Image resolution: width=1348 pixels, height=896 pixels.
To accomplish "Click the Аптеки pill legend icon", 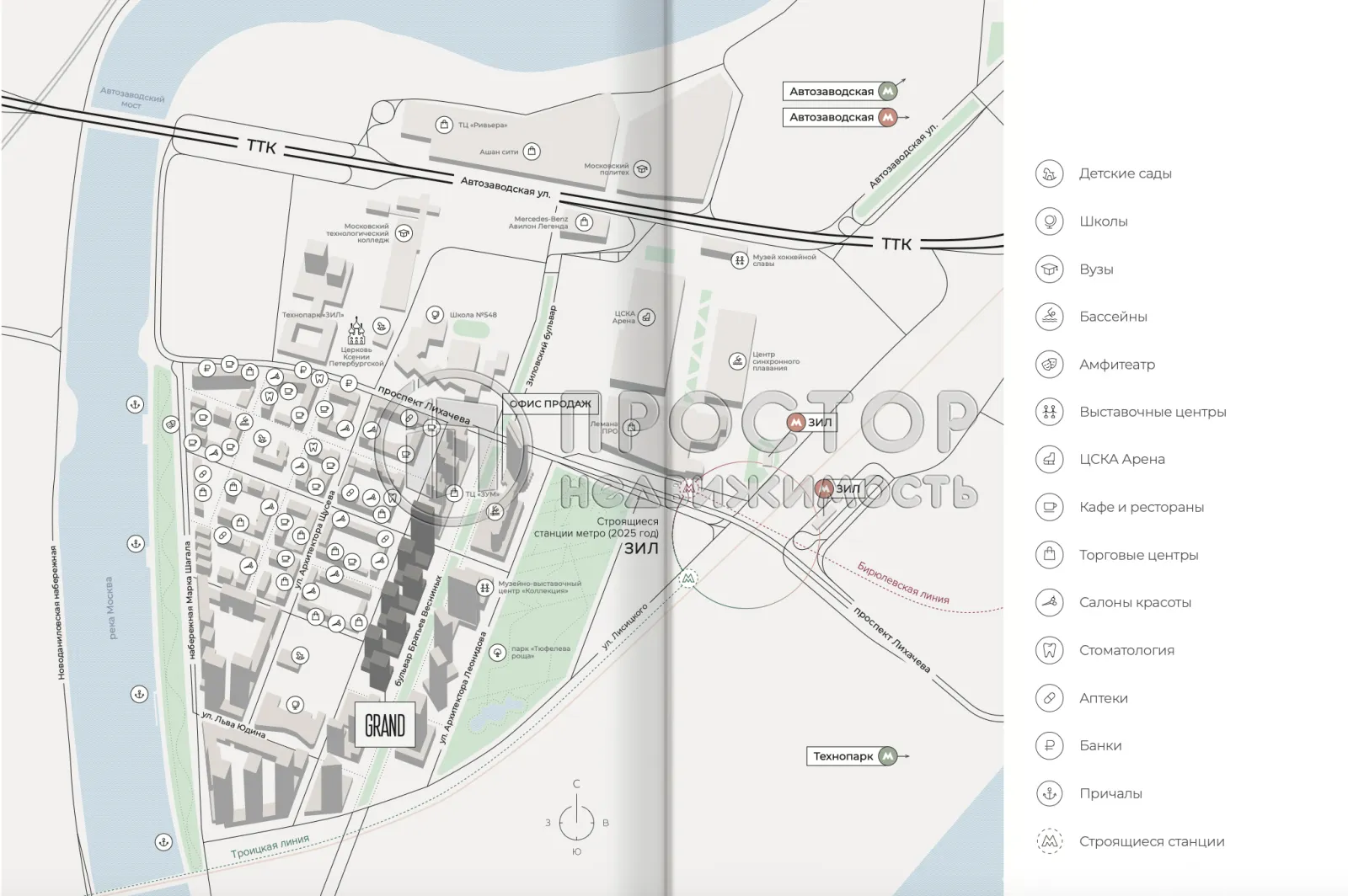I will point(1049,698).
